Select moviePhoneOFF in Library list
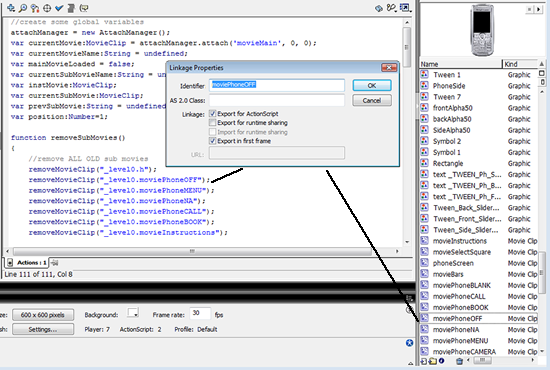Image resolution: width=550 pixels, height=370 pixels. 479,318
